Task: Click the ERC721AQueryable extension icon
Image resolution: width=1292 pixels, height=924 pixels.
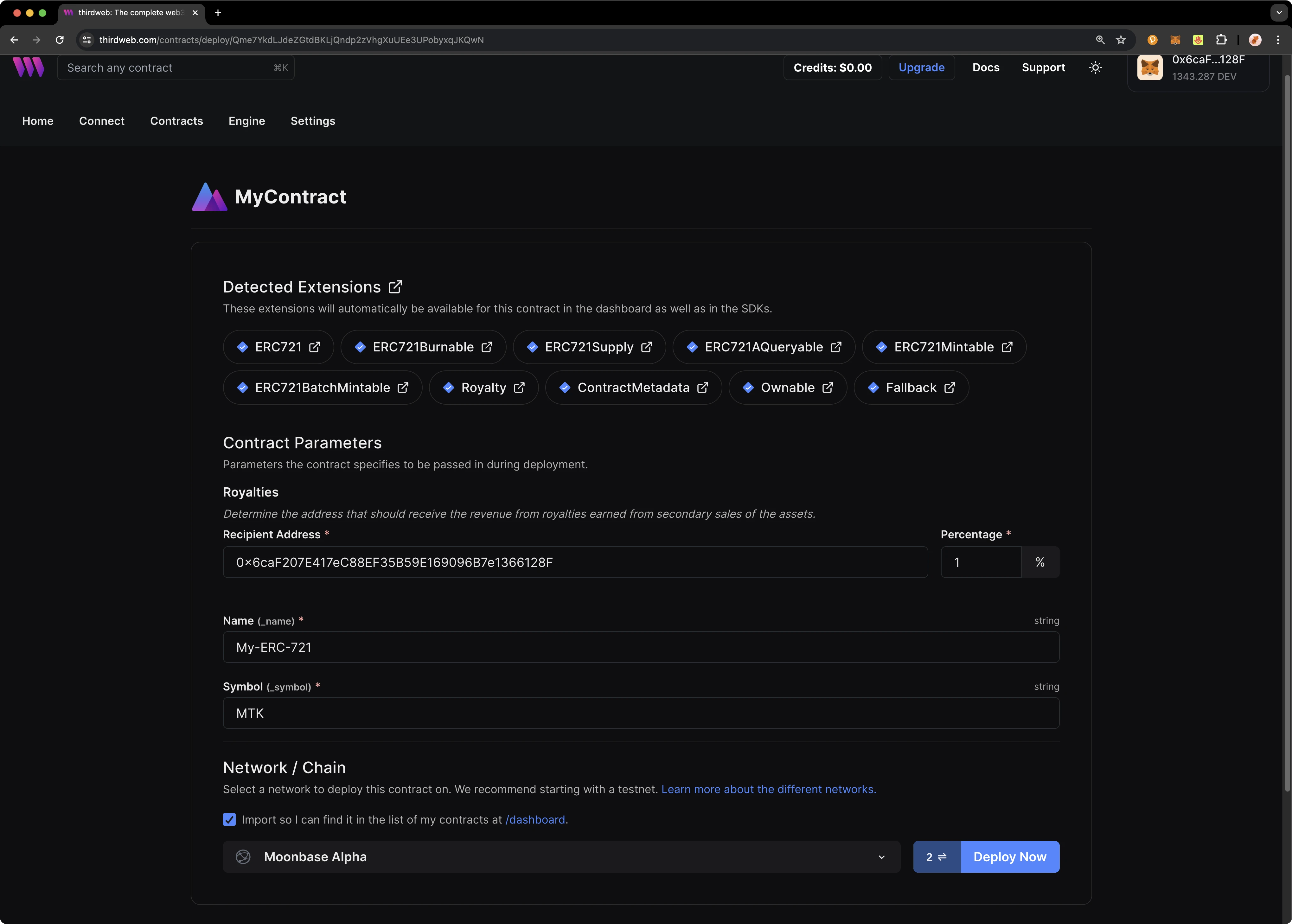Action: pyautogui.click(x=693, y=347)
